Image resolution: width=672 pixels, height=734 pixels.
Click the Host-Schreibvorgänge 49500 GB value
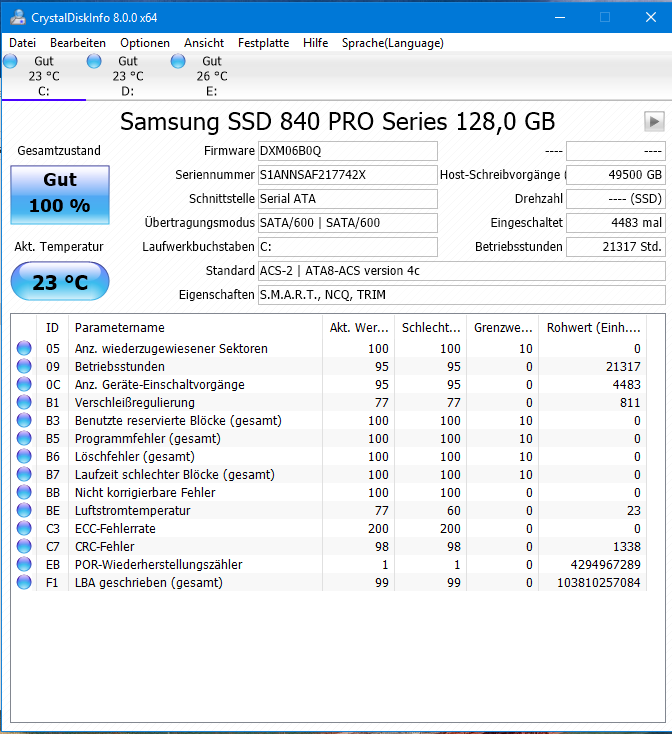tap(615, 175)
